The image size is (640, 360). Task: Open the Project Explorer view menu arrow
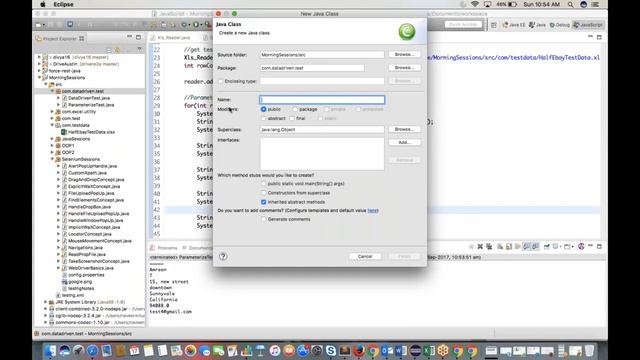pyautogui.click(x=139, y=49)
